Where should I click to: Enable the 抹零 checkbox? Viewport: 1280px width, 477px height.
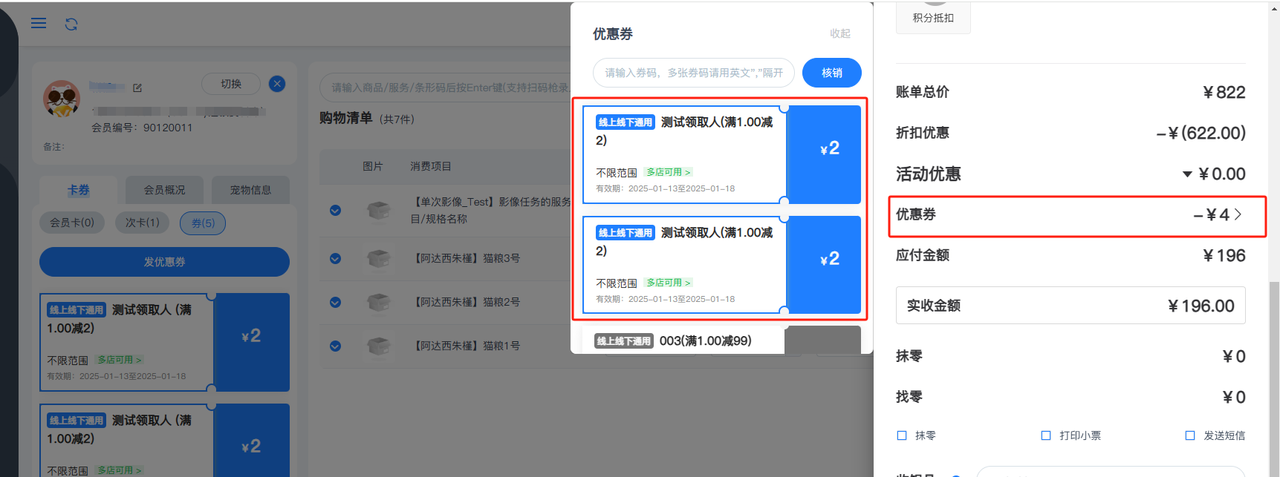(x=902, y=436)
